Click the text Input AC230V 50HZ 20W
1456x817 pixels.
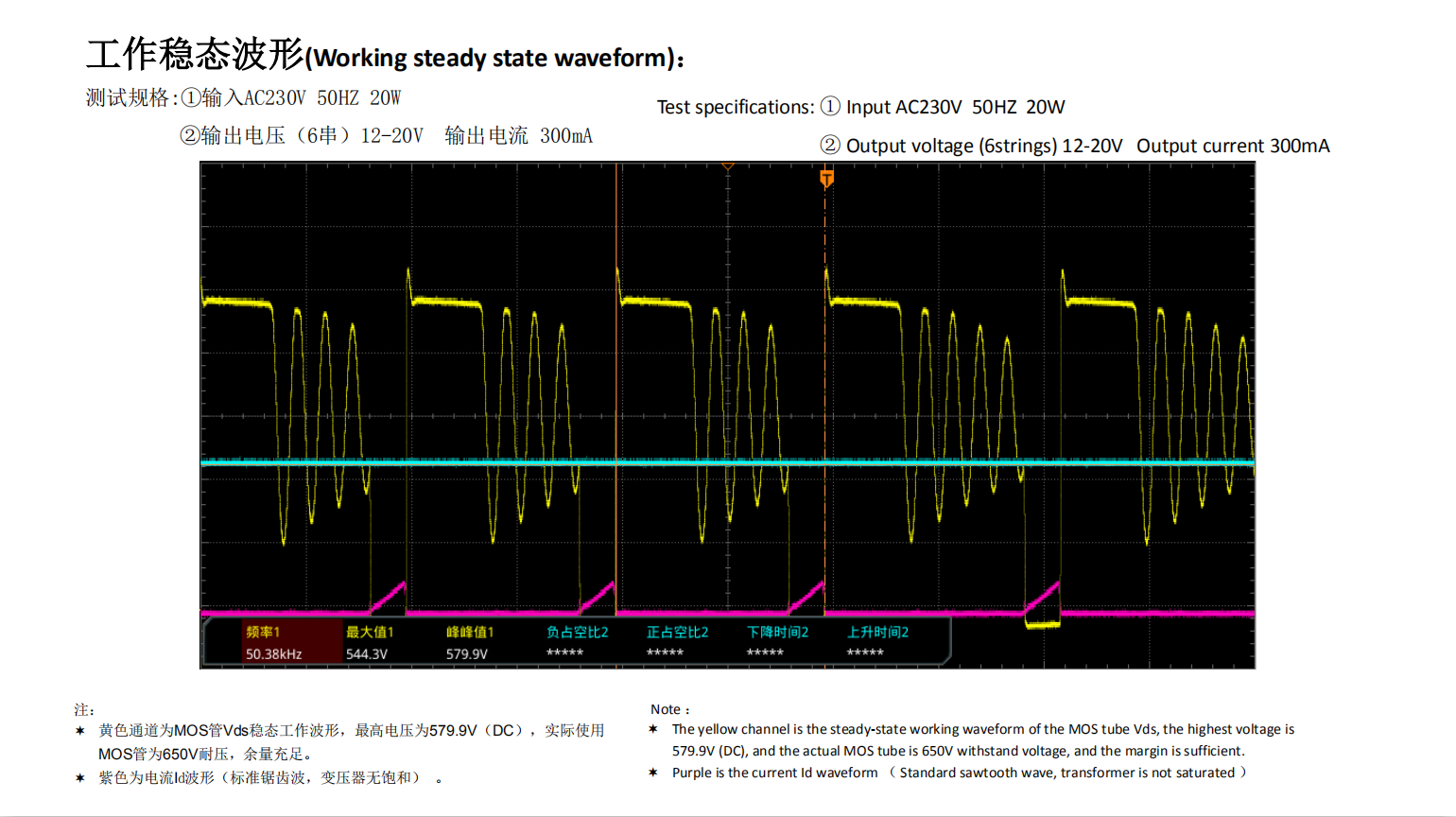(x=955, y=107)
